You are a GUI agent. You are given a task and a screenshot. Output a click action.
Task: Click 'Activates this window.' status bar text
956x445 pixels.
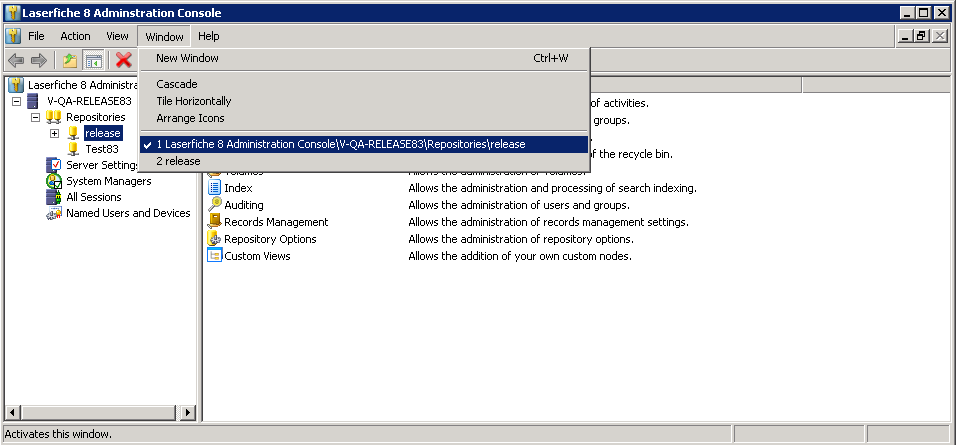pyautogui.click(x=58, y=434)
